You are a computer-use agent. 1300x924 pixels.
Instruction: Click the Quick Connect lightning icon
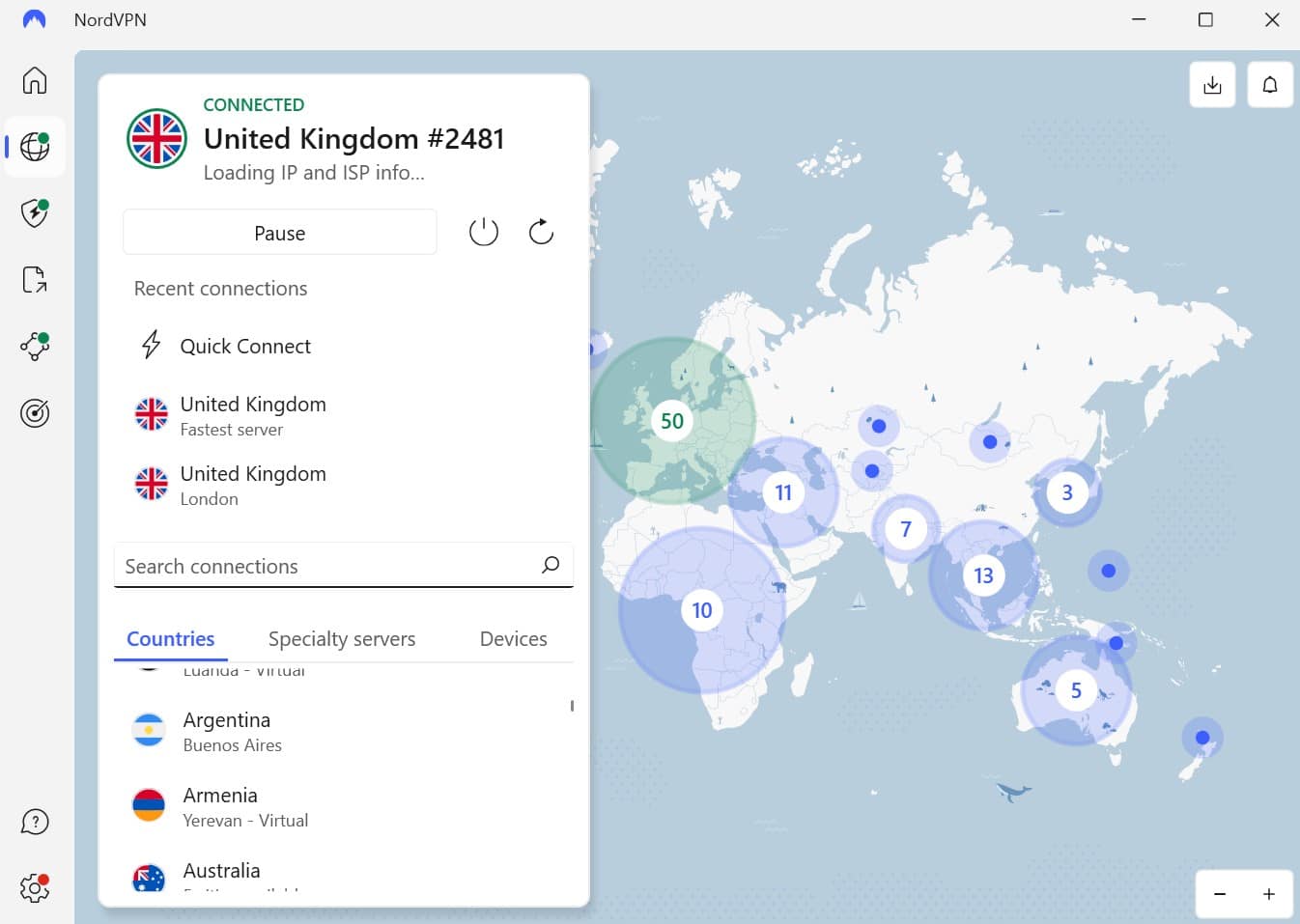tap(151, 345)
